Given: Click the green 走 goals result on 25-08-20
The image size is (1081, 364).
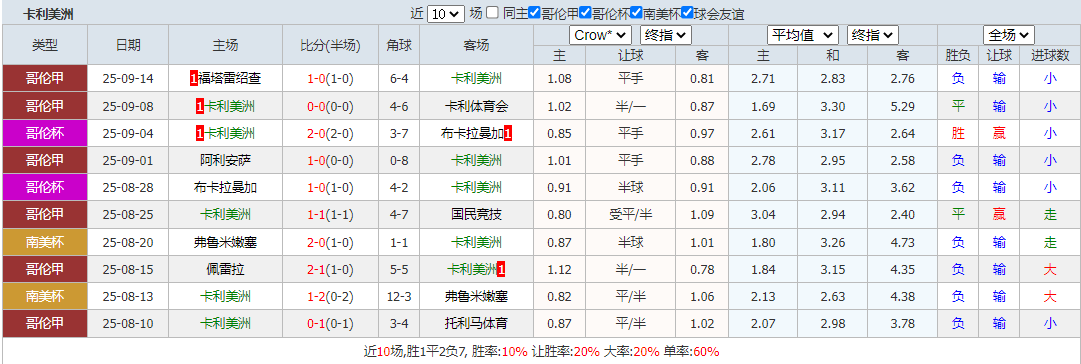Looking at the screenshot, I should point(1049,242).
